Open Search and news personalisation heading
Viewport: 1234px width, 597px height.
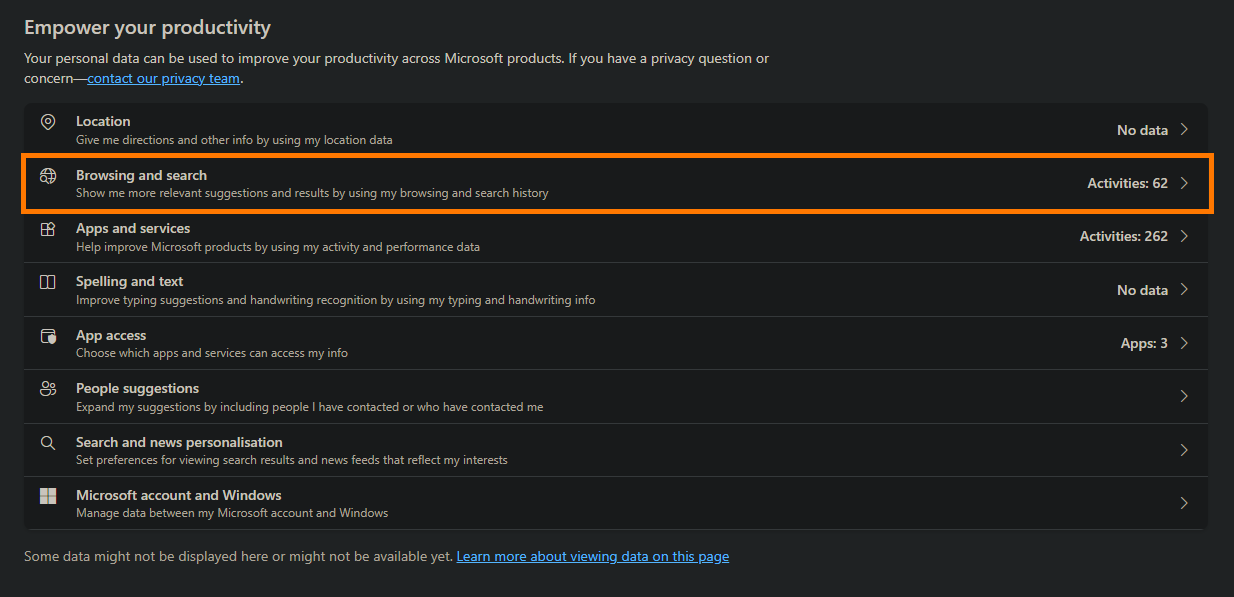tap(179, 442)
